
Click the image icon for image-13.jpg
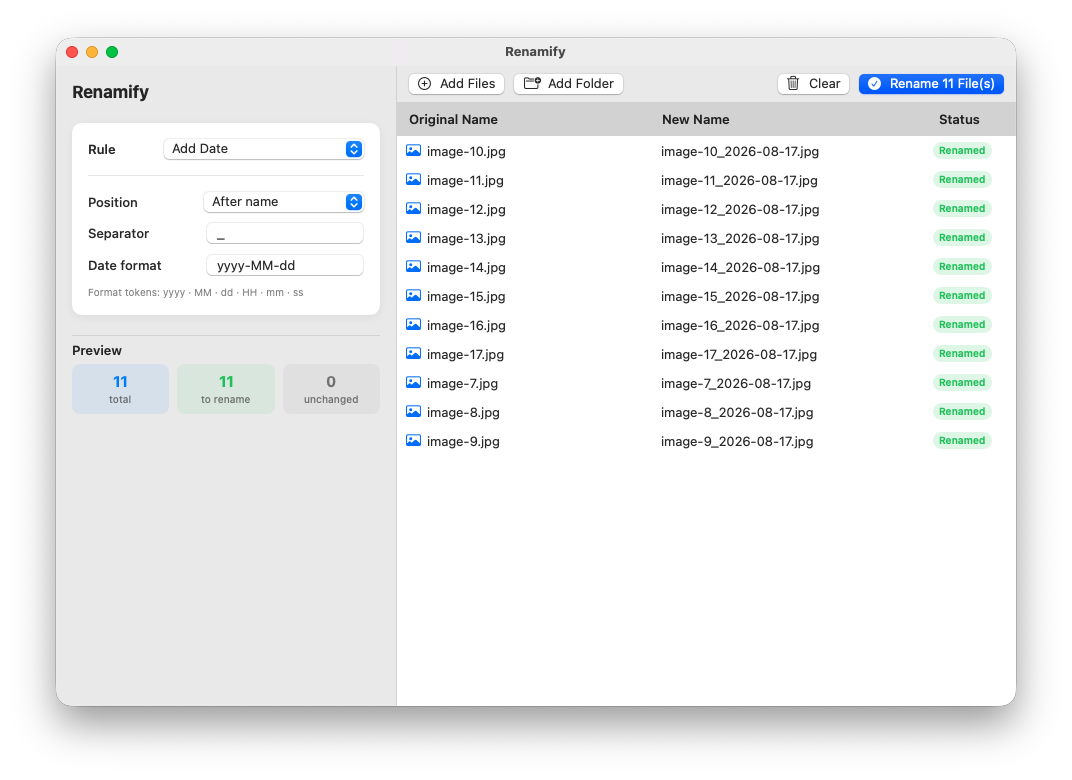414,238
